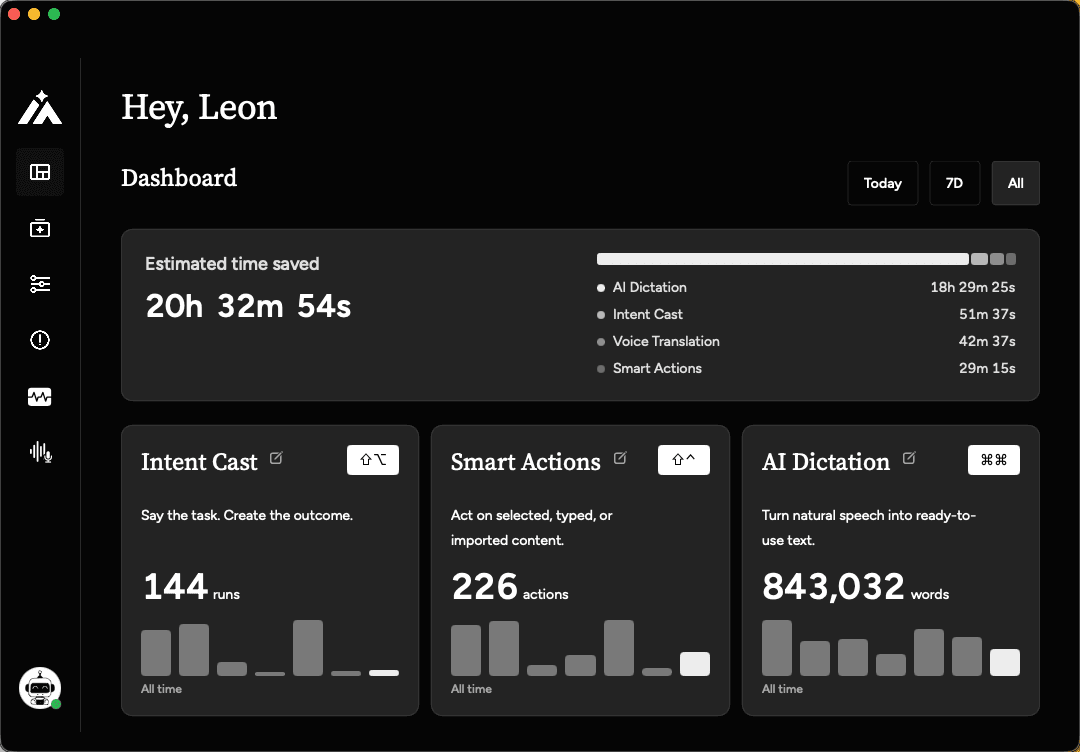
Task: Open the exclamation alert sidebar icon
Action: 40,340
